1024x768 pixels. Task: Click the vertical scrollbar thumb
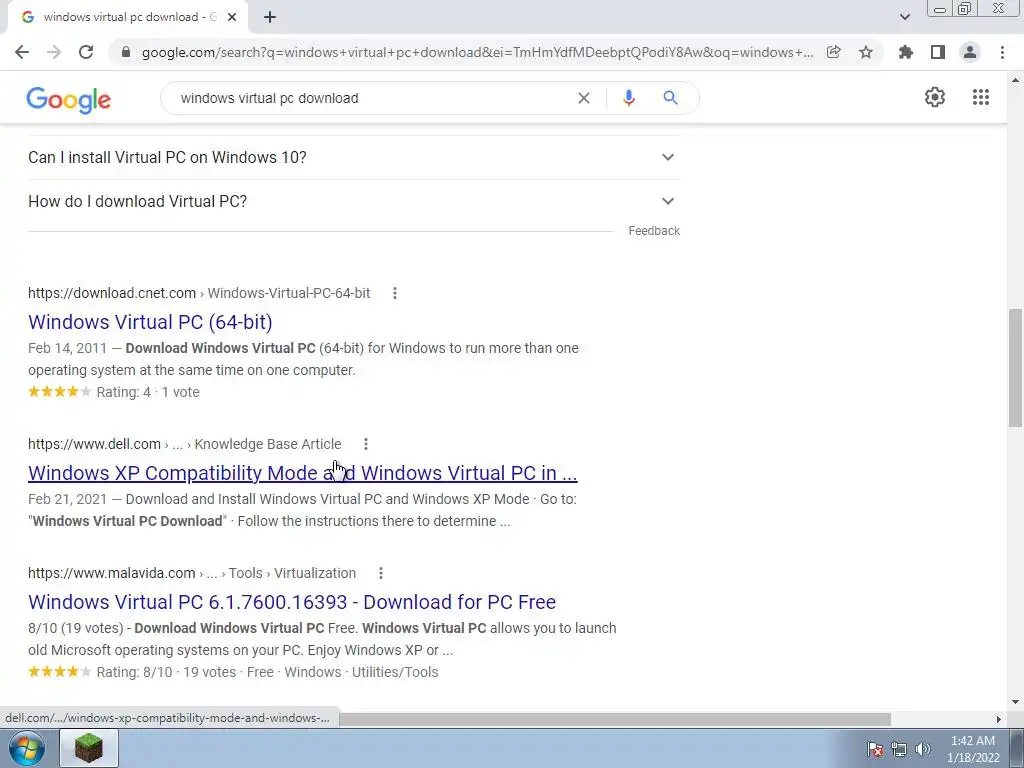tap(1015, 367)
